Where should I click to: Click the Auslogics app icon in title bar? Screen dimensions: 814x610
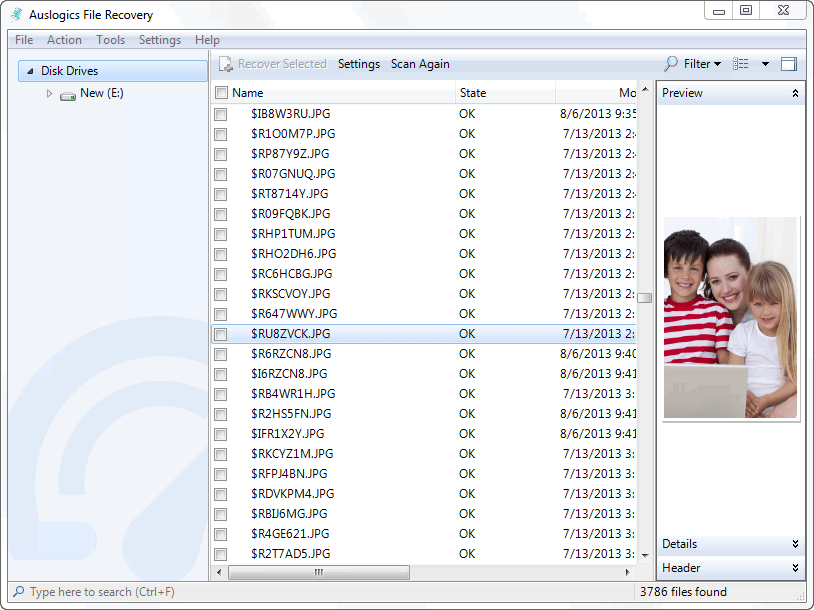[x=16, y=14]
